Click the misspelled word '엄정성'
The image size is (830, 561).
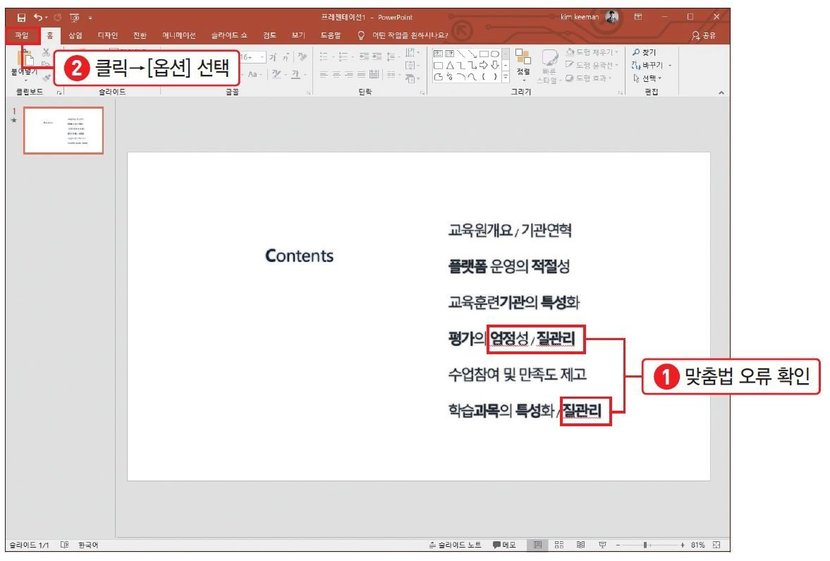tap(509, 338)
